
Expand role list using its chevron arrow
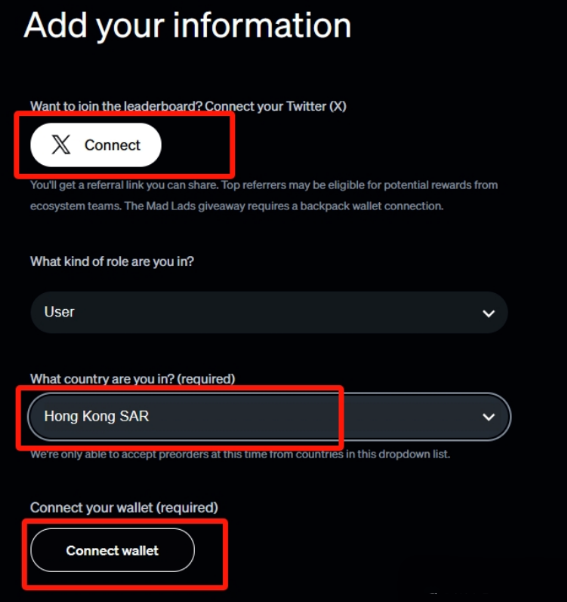click(488, 314)
